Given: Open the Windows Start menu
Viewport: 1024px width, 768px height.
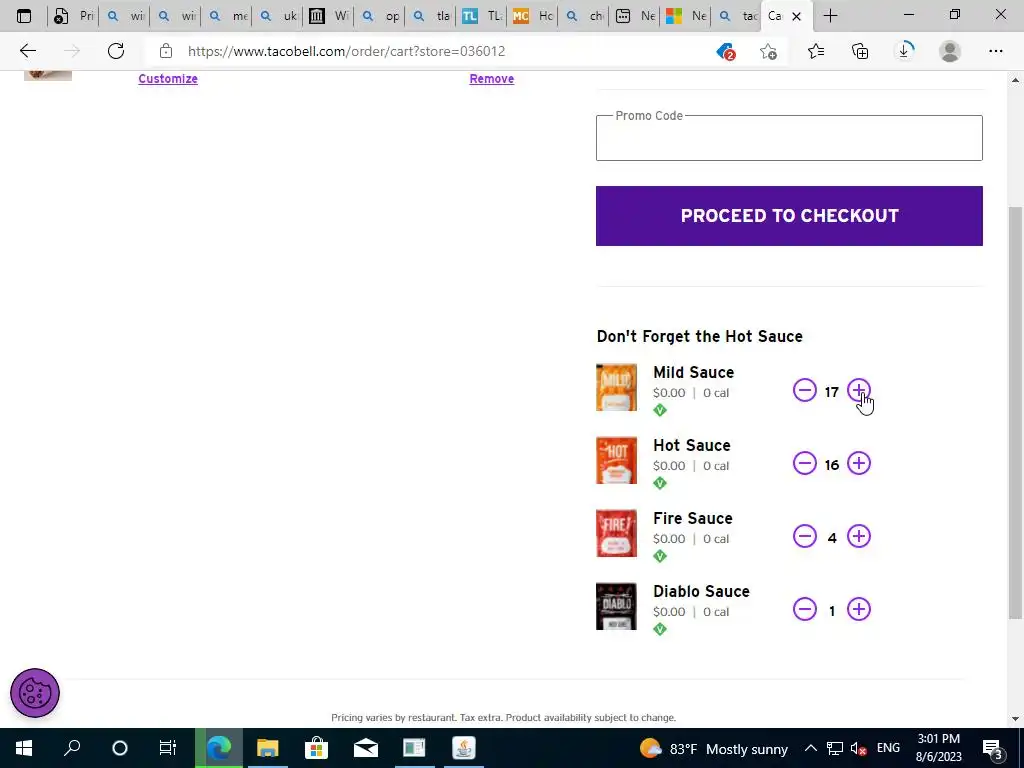Looking at the screenshot, I should (x=24, y=748).
